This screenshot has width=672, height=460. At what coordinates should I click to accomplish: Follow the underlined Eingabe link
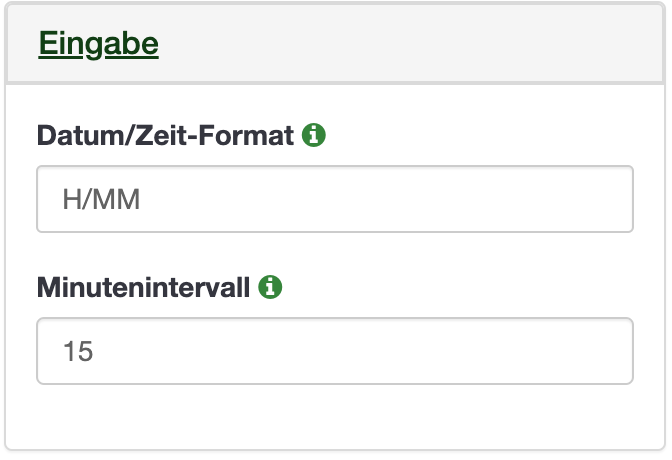(x=99, y=43)
